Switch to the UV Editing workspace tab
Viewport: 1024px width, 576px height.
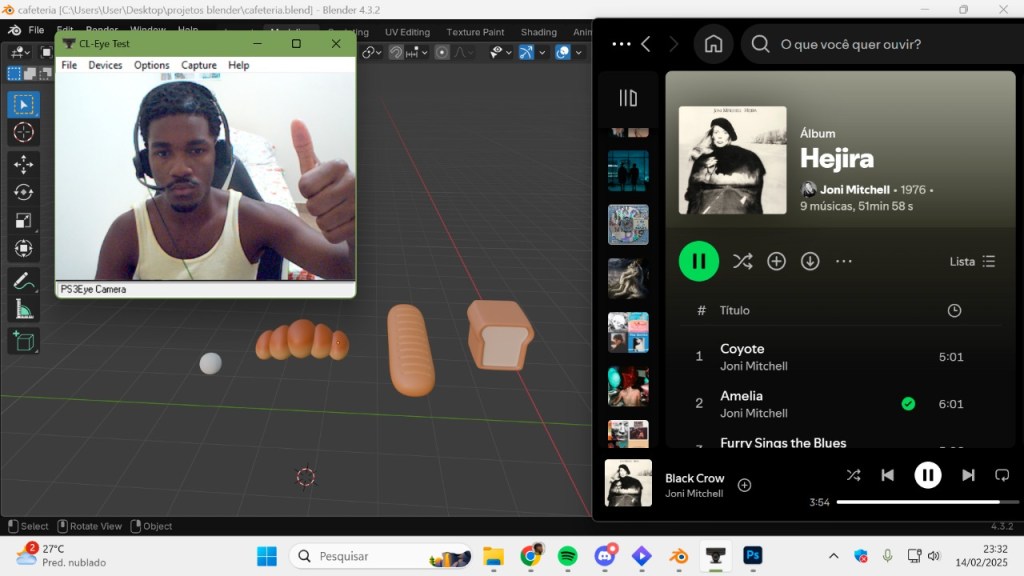[x=407, y=32]
